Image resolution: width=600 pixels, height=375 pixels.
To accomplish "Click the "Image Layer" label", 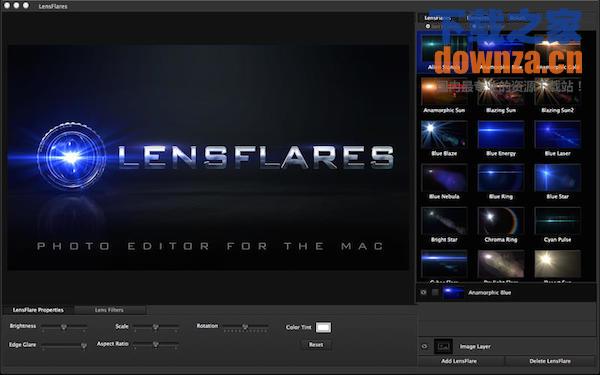I will [x=475, y=347].
